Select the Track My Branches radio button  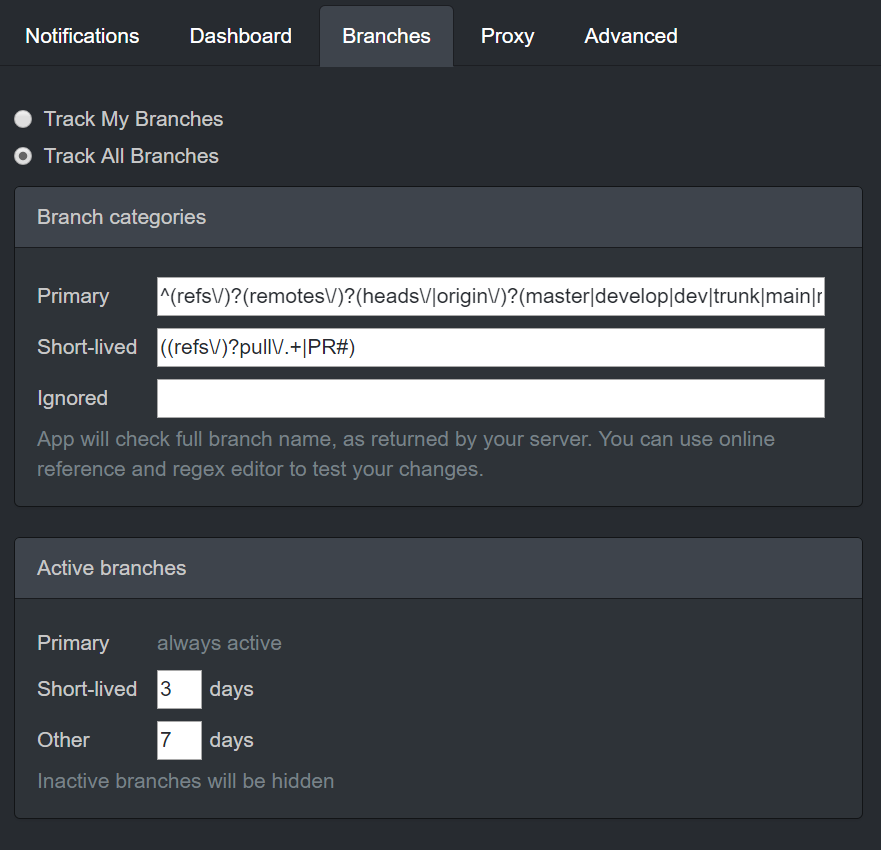pos(23,119)
